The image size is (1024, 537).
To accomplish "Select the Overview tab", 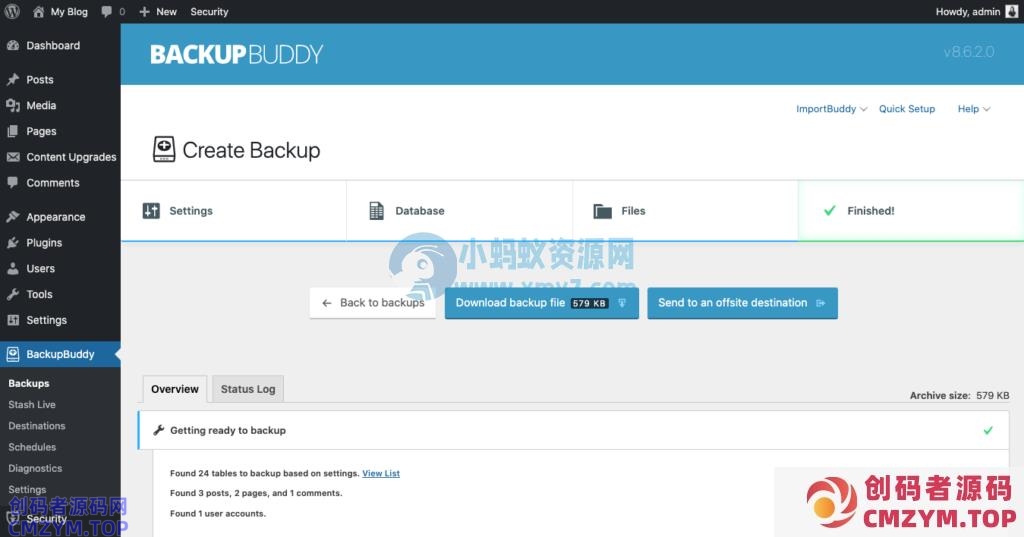I will [x=175, y=389].
